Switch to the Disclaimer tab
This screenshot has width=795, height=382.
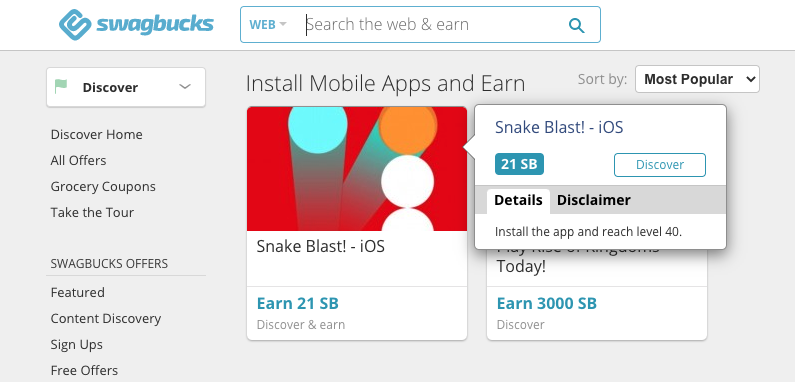[x=593, y=200]
